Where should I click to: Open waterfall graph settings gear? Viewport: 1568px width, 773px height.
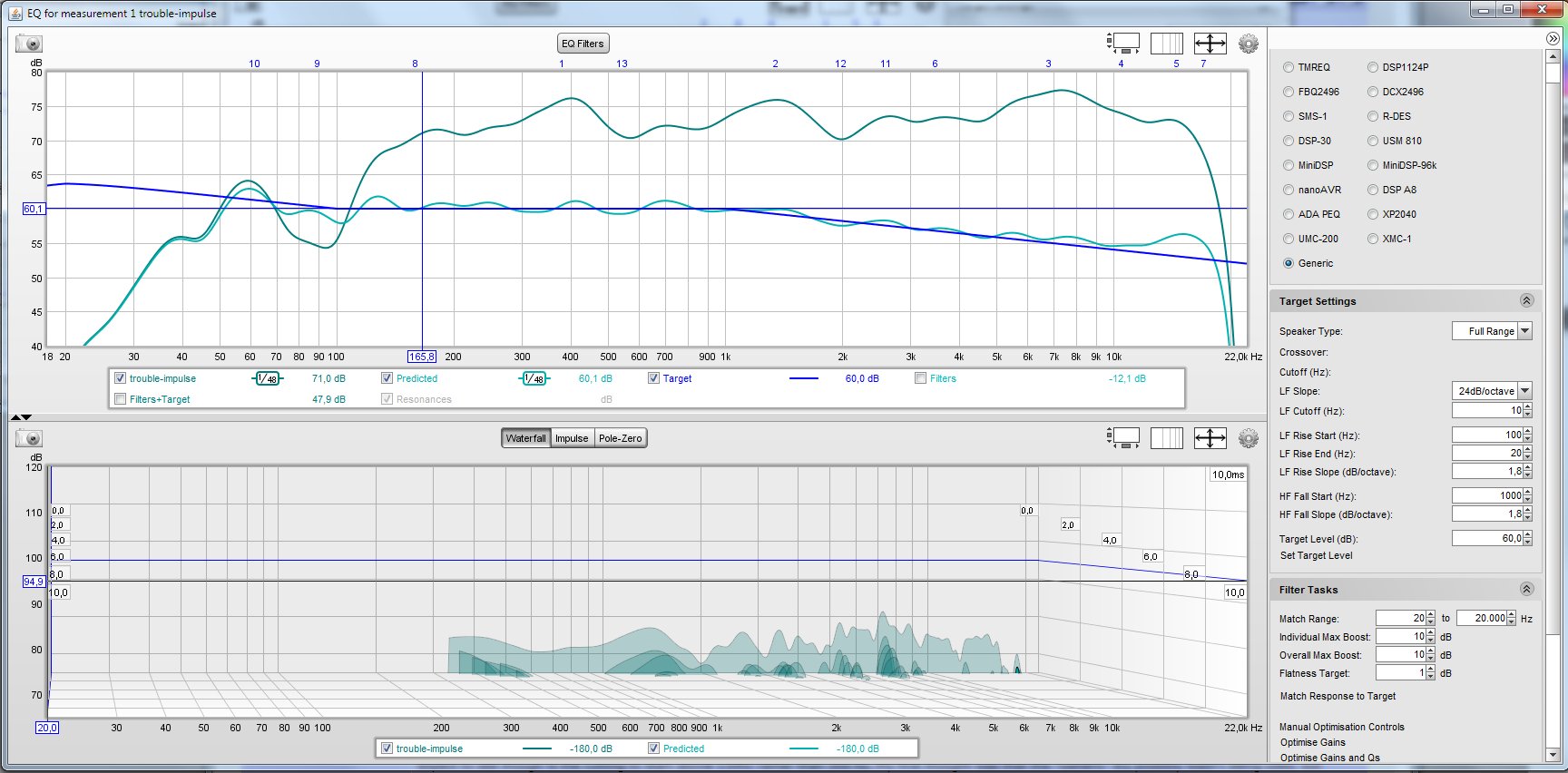[1249, 439]
